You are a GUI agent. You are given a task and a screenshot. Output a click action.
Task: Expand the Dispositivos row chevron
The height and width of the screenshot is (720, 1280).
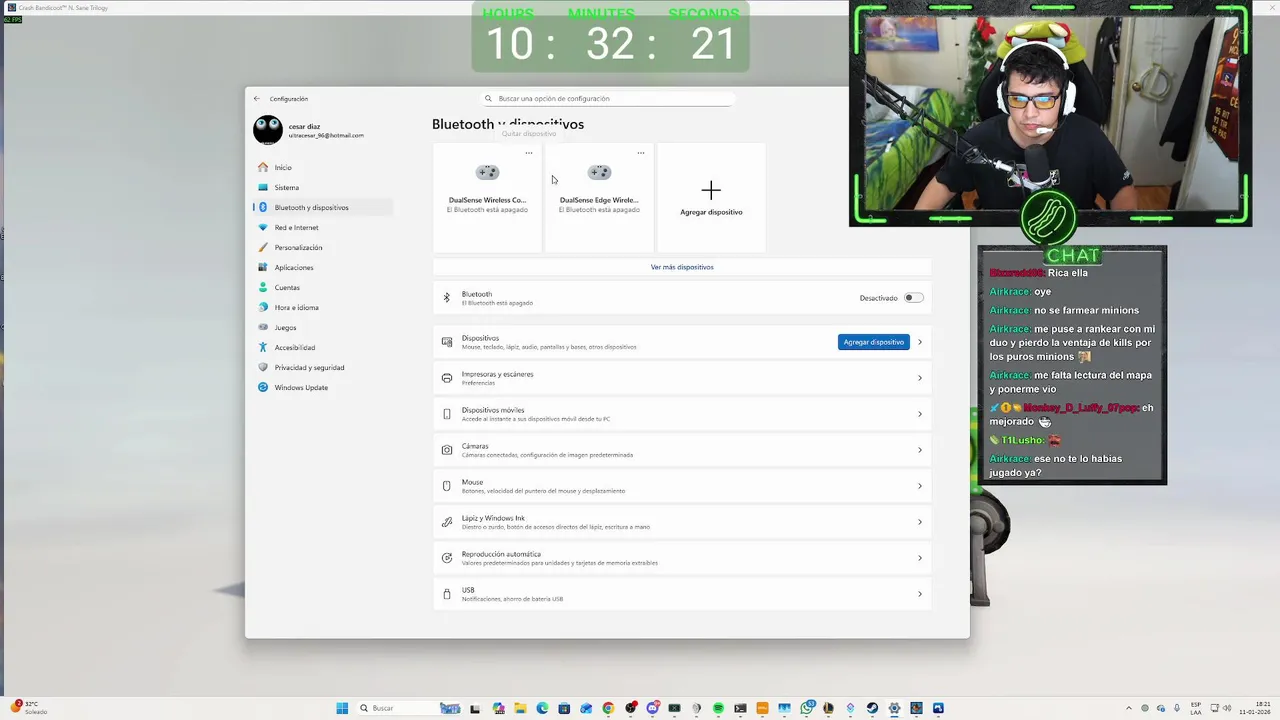(920, 342)
